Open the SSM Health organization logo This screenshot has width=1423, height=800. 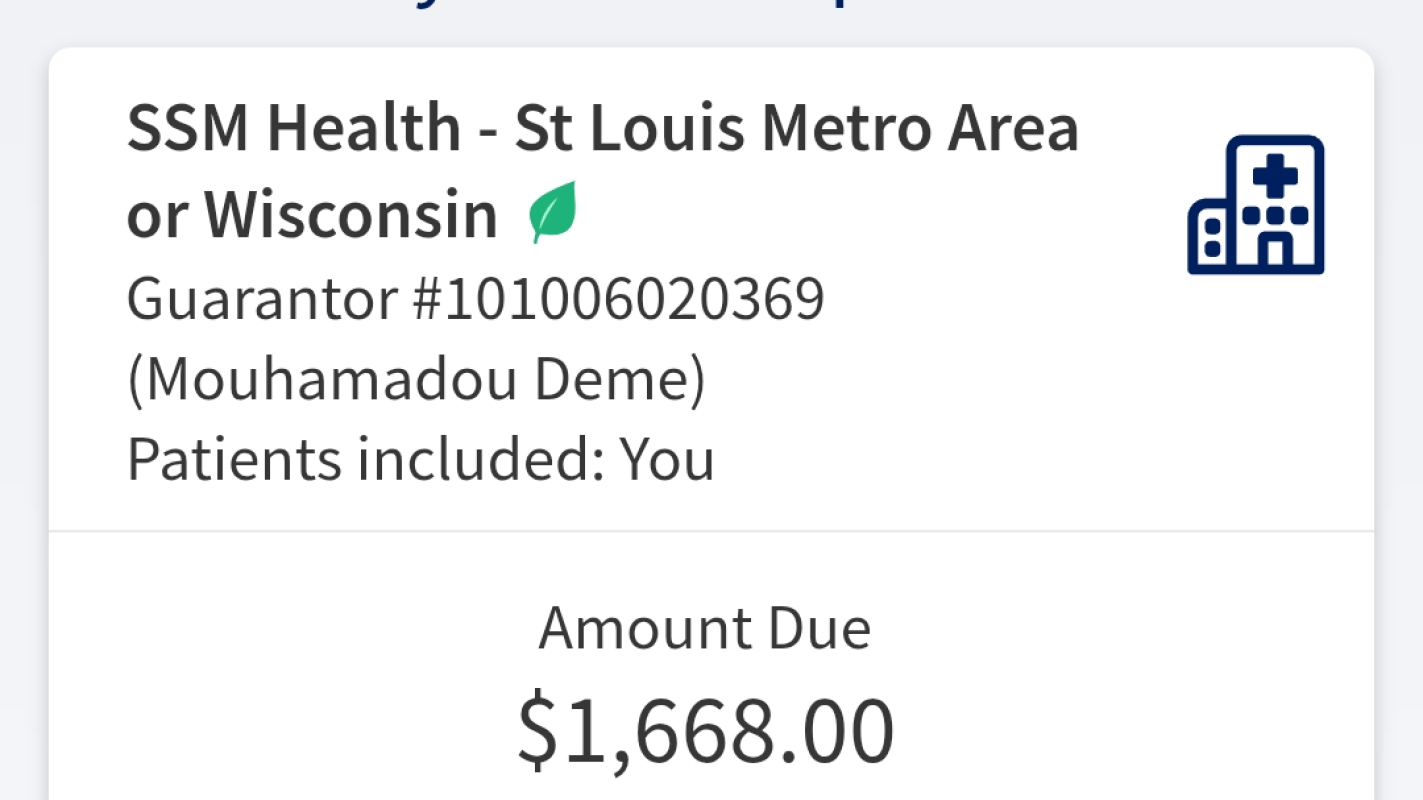[1254, 203]
